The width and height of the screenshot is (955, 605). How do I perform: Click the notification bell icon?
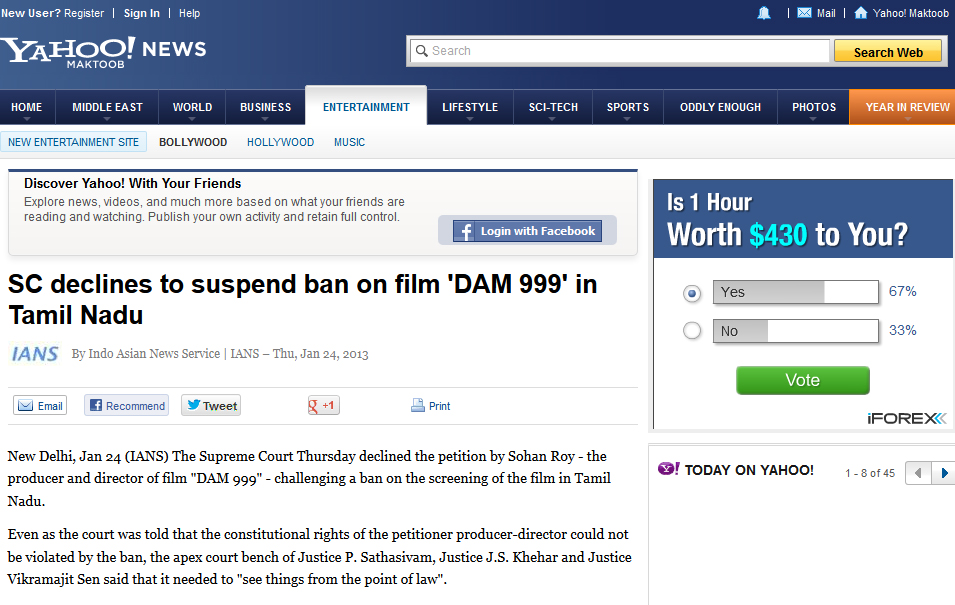[x=764, y=13]
